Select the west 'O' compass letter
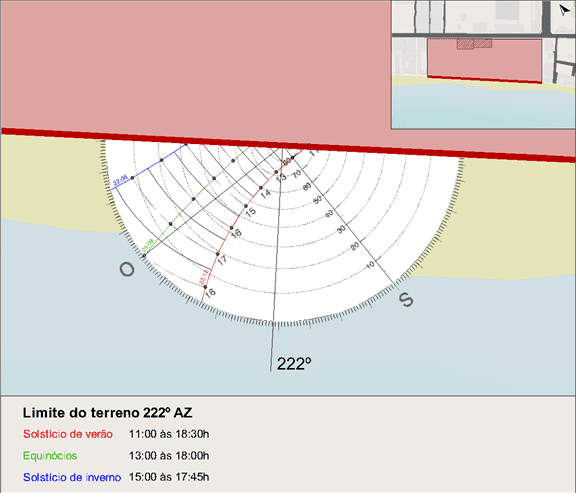 (x=127, y=270)
